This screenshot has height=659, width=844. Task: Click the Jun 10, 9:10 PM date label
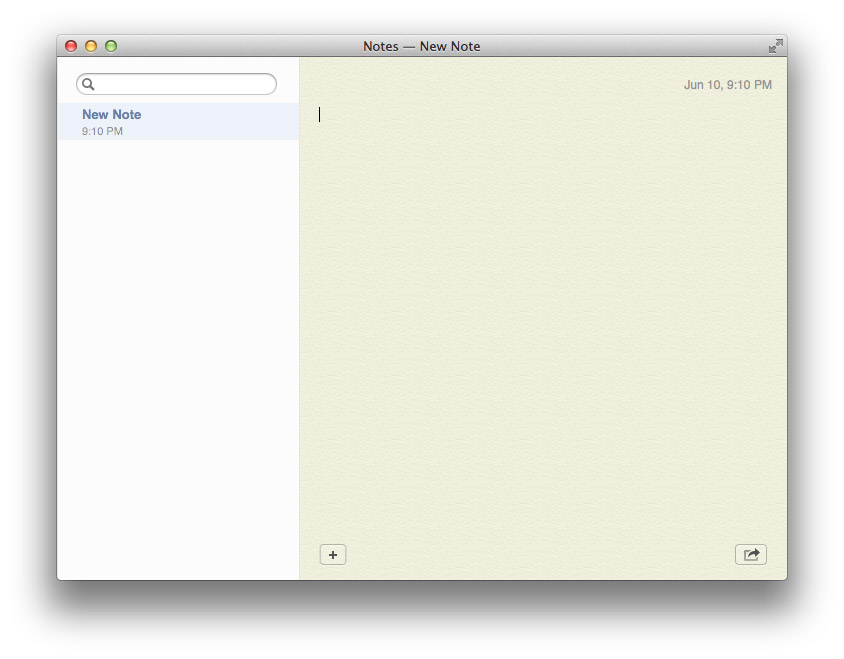[728, 85]
